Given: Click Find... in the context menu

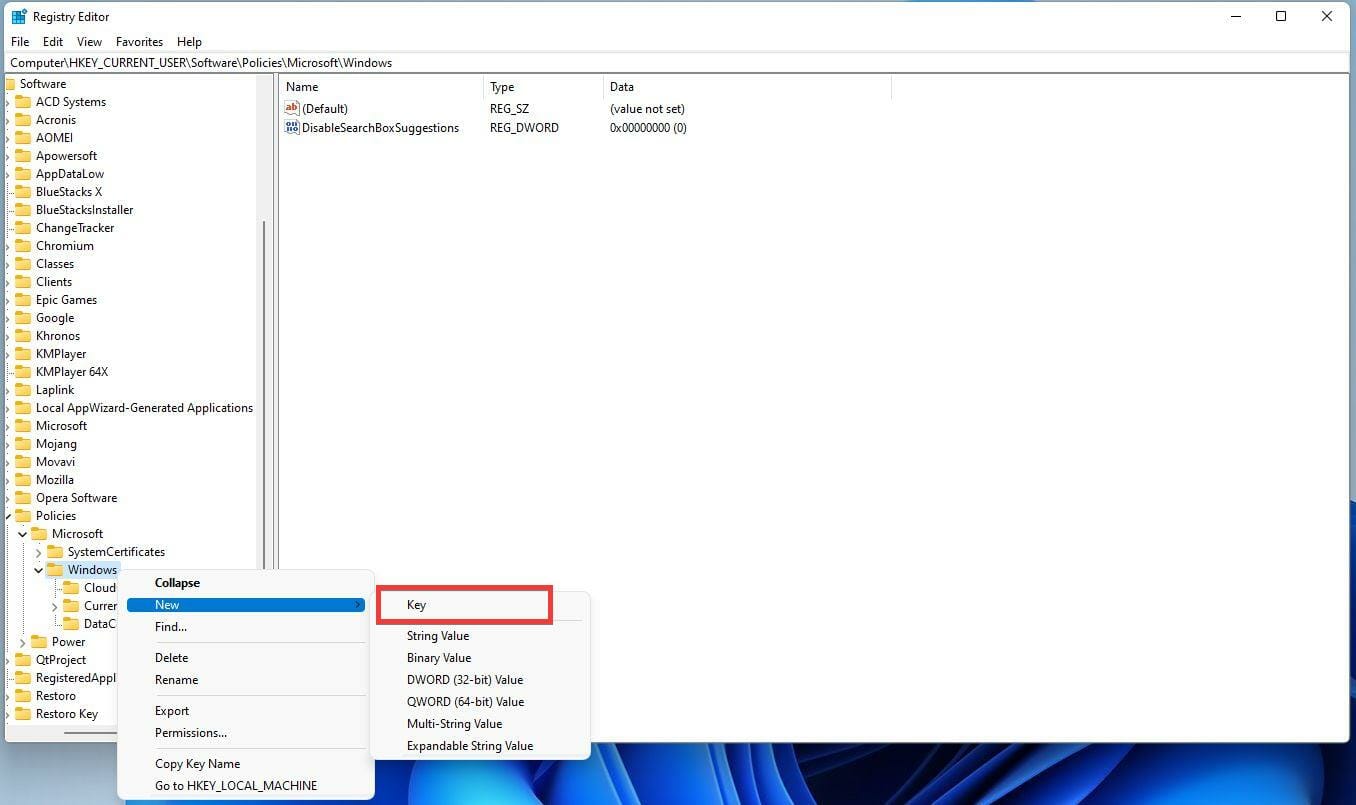Looking at the screenshot, I should click(x=170, y=626).
